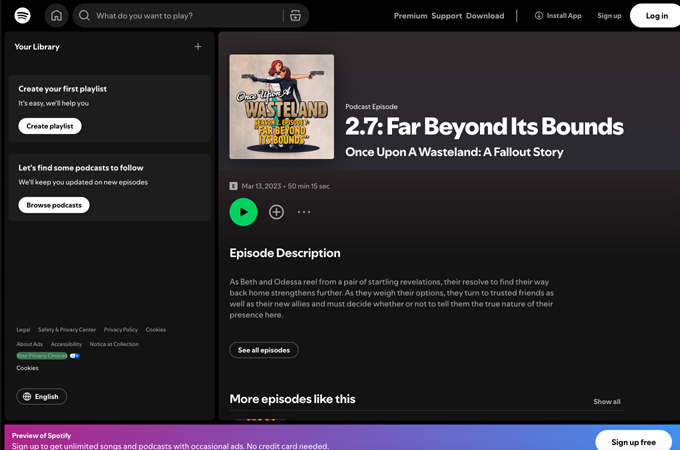Viewport: 680px width, 450px height.
Task: Open Premium link in top bar
Action: pos(410,16)
